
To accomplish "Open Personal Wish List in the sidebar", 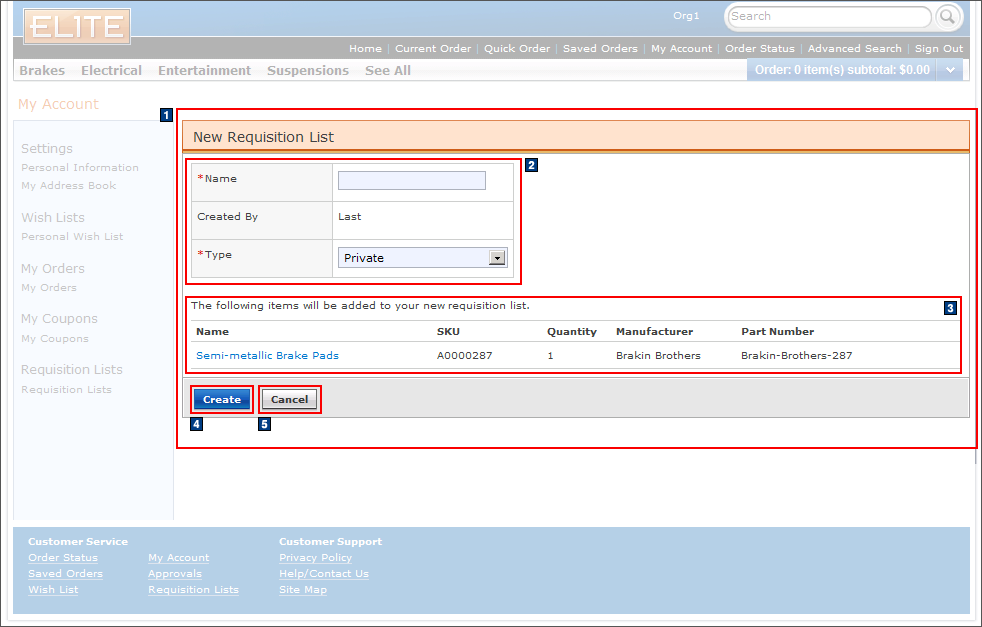I will click(x=72, y=236).
